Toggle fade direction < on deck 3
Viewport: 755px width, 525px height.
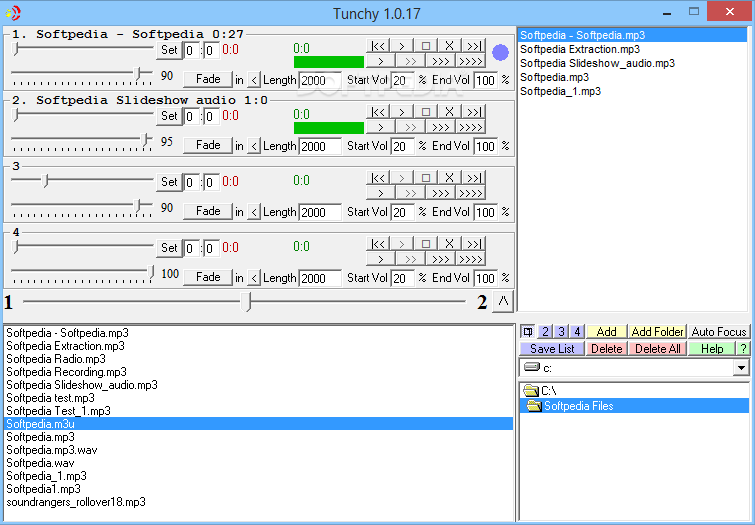coord(254,212)
